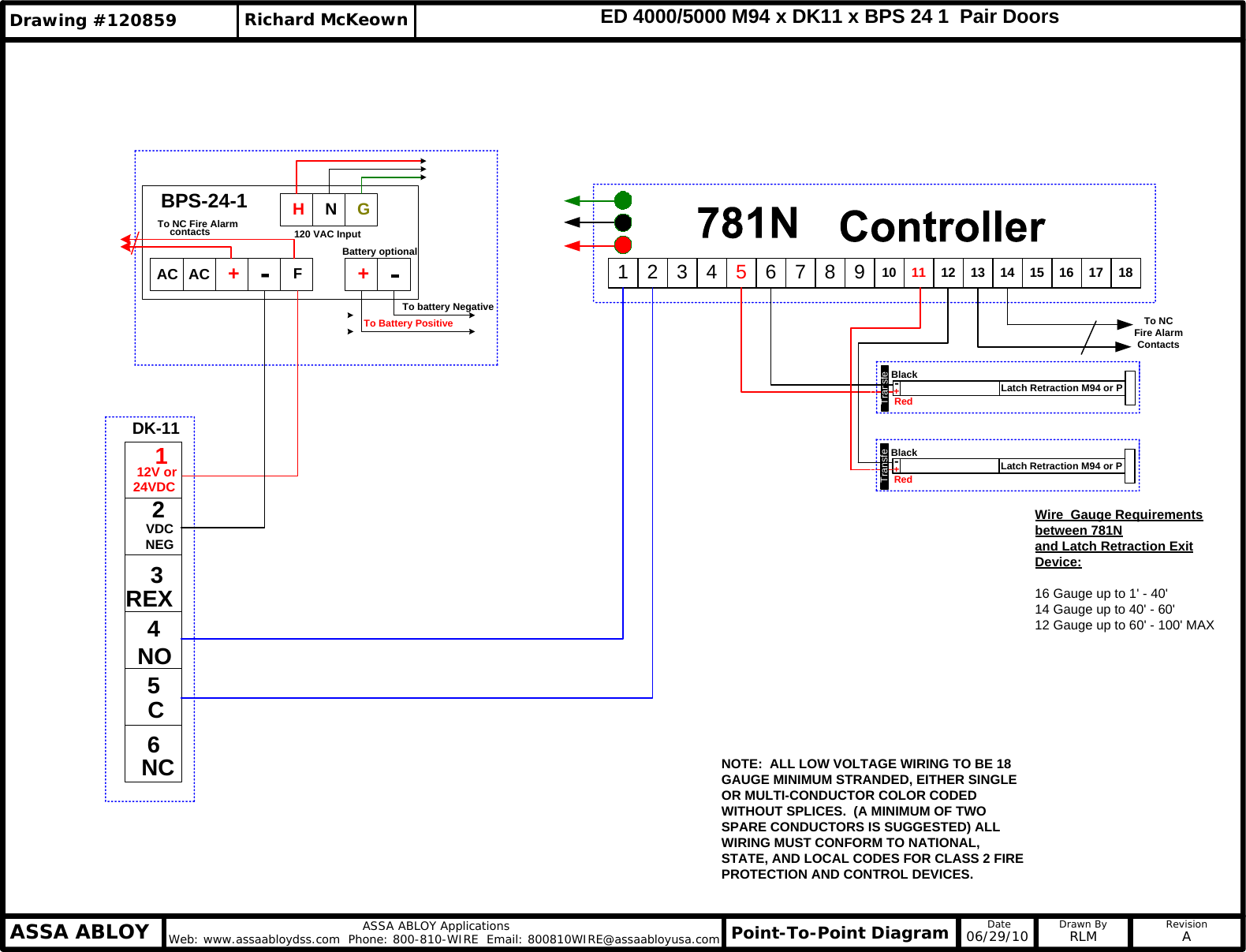Pick terminal 12 on the 781N Controller strip
1246x952 pixels.
click(948, 273)
